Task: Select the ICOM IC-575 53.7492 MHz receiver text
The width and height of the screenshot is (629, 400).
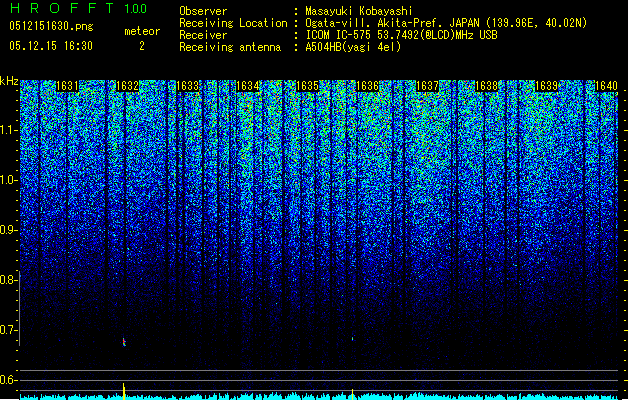Action: (x=401, y=35)
